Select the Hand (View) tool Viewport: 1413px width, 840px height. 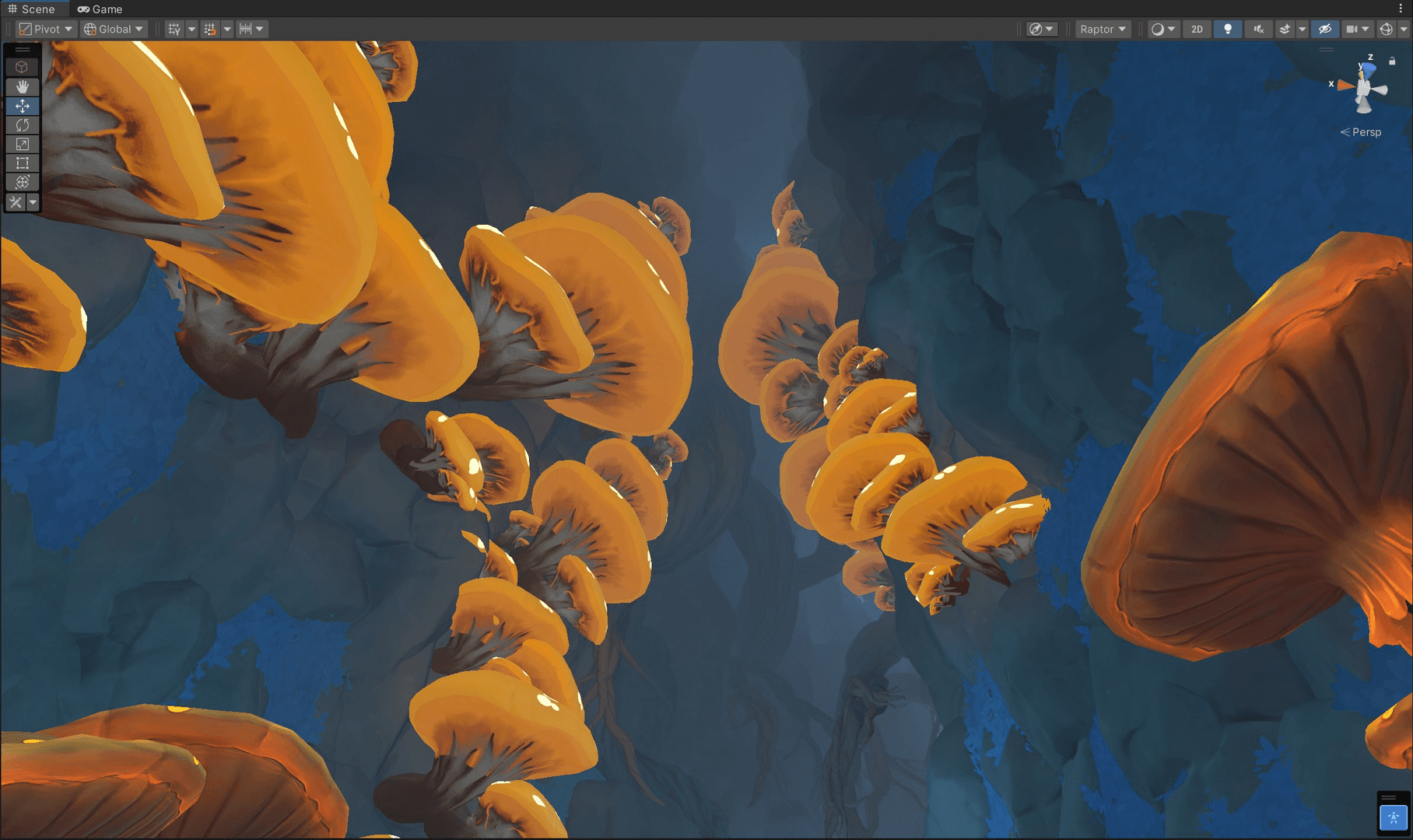22,86
